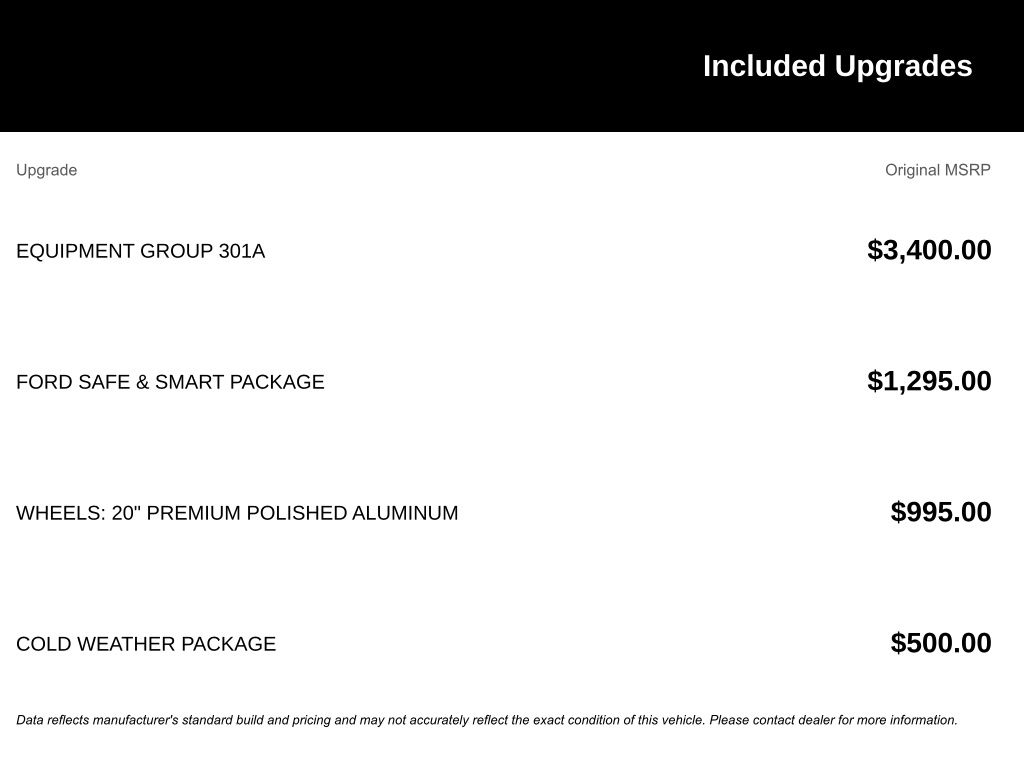Screen dimensions: 1024x768
Task: Click the $995.00 price
Action: pos(940,512)
